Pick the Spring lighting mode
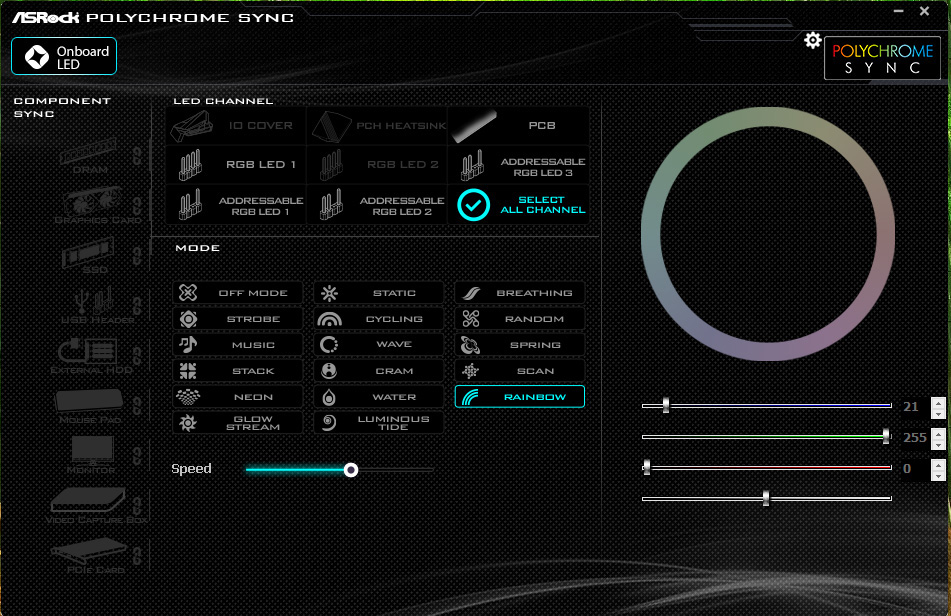Image resolution: width=951 pixels, height=616 pixels. coord(520,345)
